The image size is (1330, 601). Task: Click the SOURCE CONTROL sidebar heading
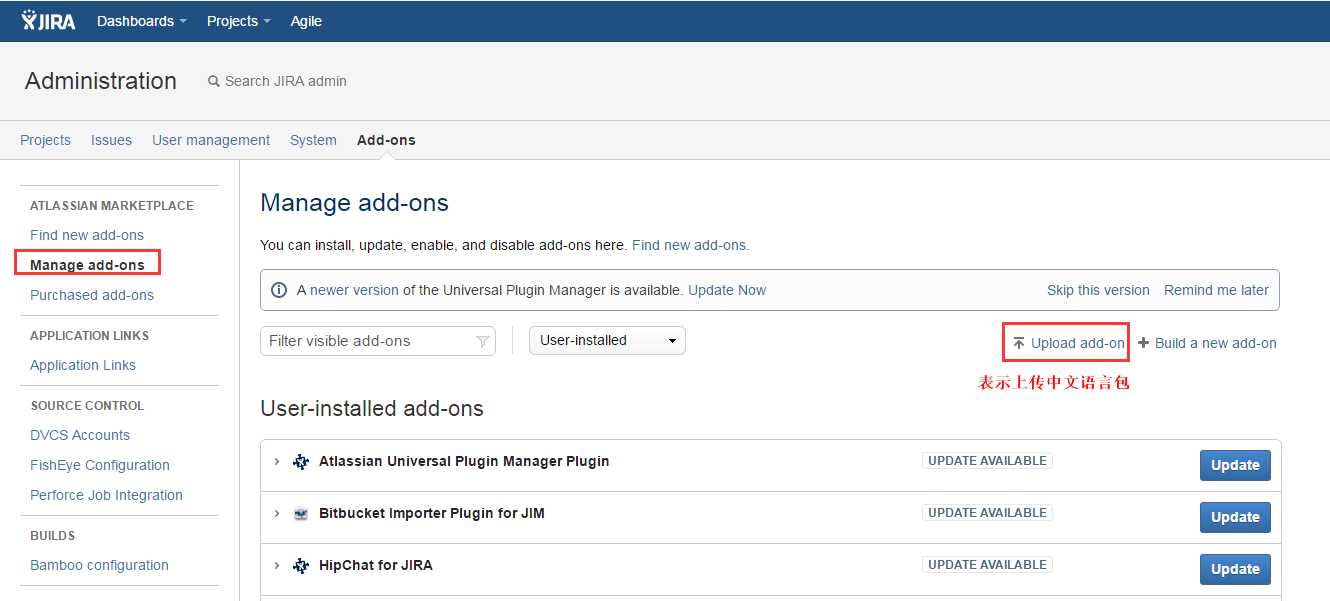click(x=87, y=405)
